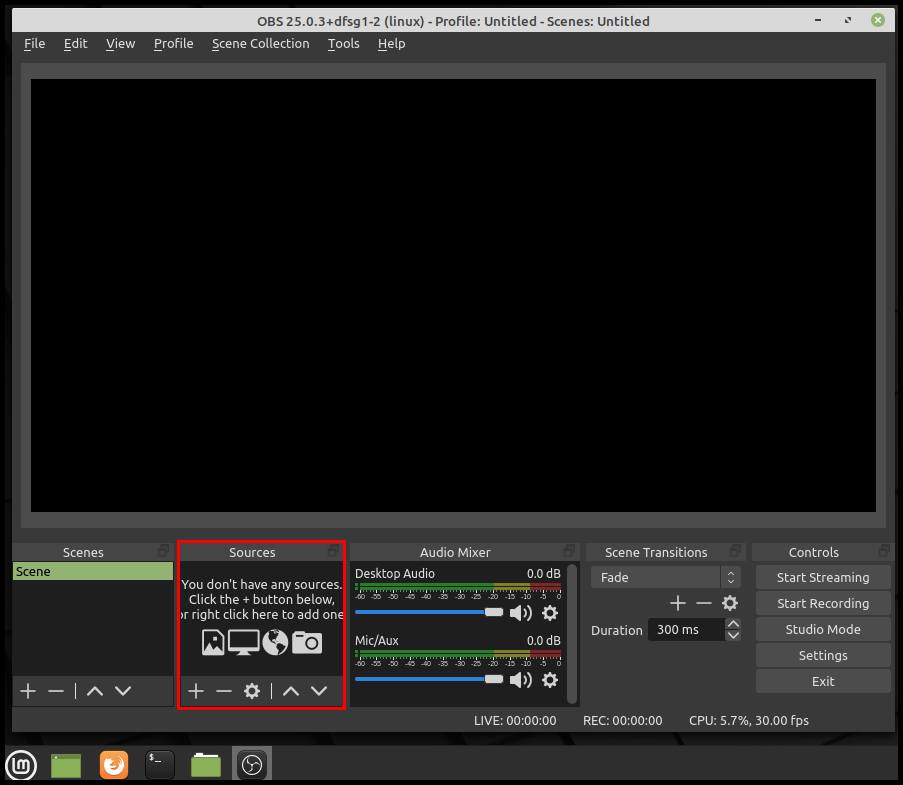Show desktop via green taskbar icon
Viewport: 903px width, 785px height.
(66, 765)
